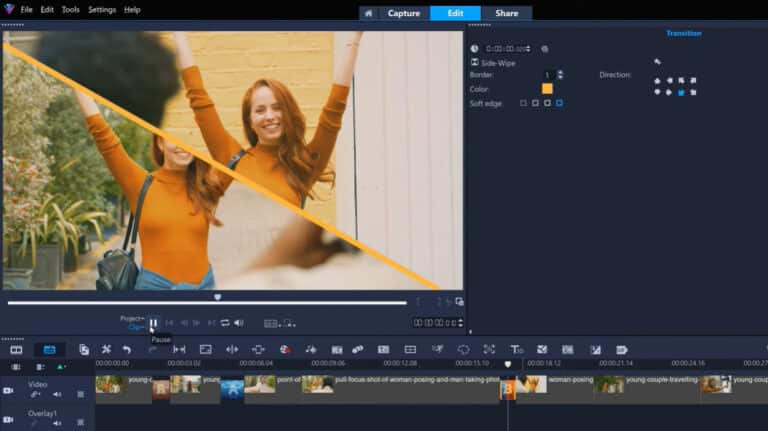Switch to the Share tab
This screenshot has width=768, height=431.
pos(506,13)
